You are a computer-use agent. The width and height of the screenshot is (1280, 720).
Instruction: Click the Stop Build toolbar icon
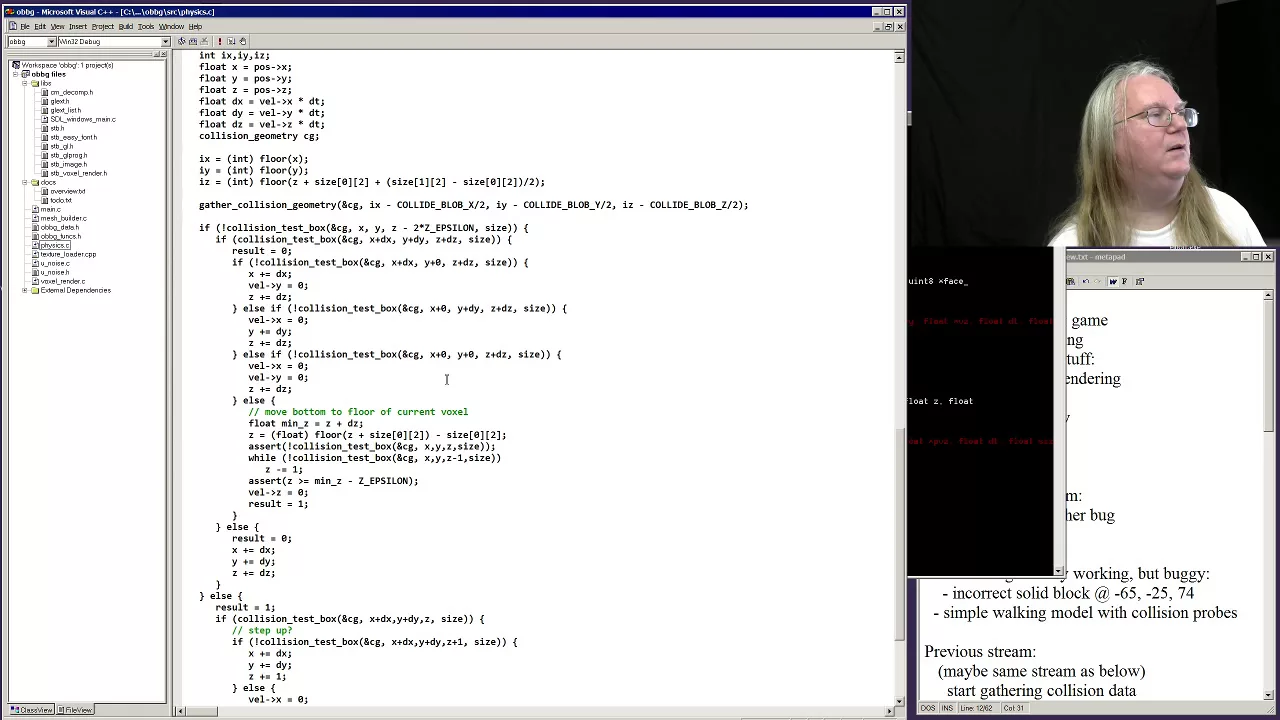pyautogui.click(x=204, y=41)
